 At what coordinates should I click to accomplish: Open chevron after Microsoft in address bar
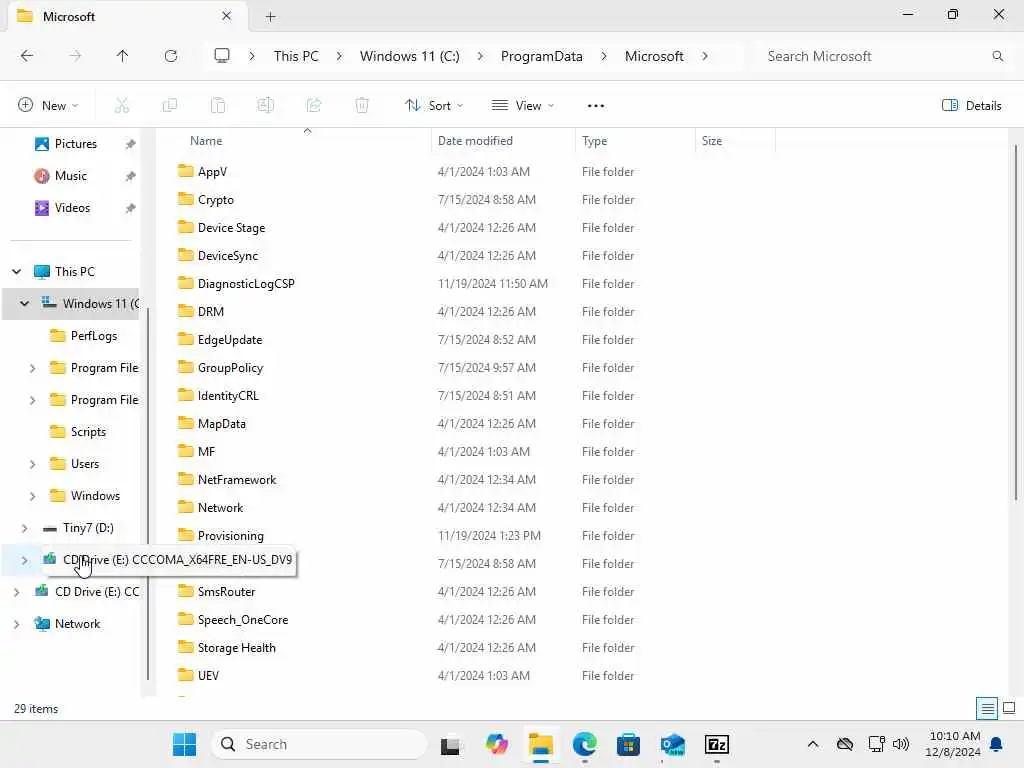(x=705, y=56)
